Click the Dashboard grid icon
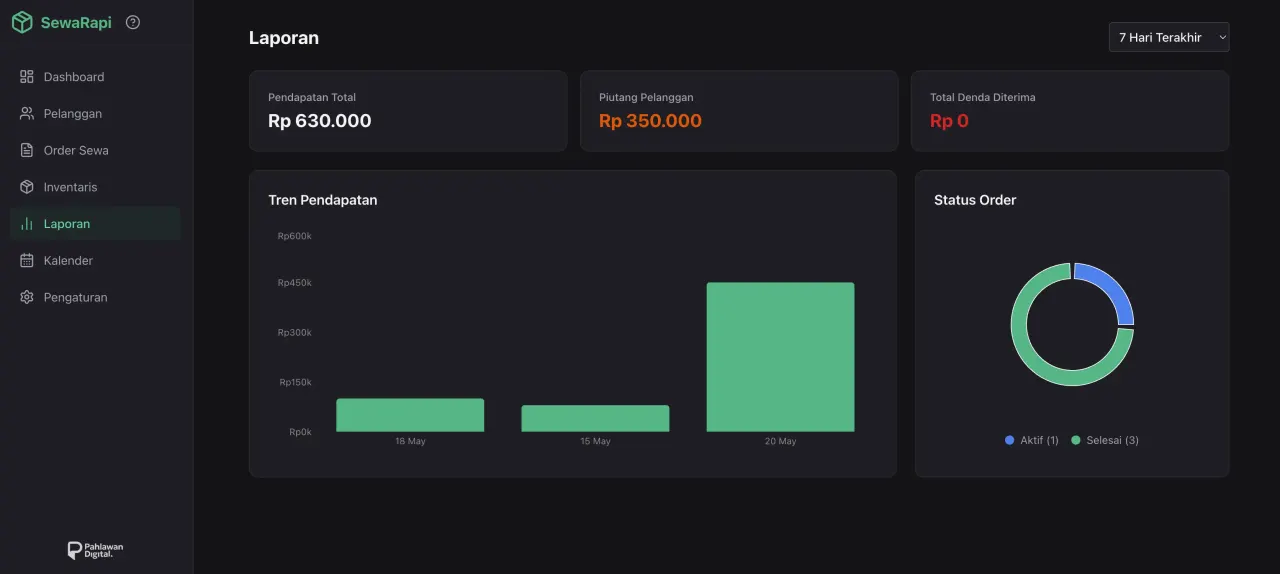 (27, 77)
